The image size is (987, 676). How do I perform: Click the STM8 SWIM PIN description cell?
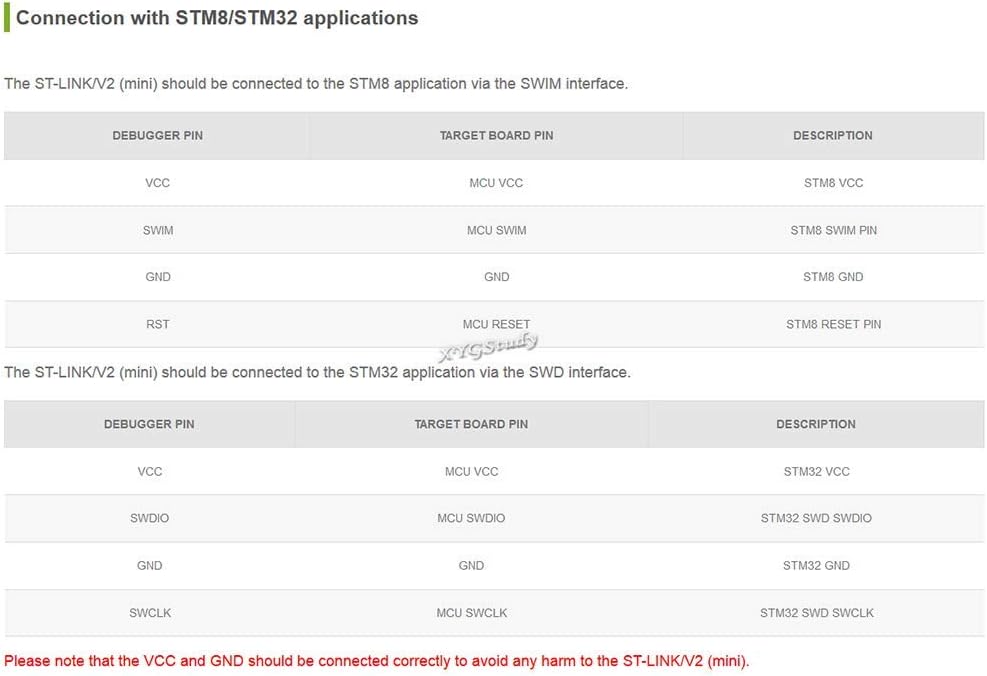click(833, 230)
